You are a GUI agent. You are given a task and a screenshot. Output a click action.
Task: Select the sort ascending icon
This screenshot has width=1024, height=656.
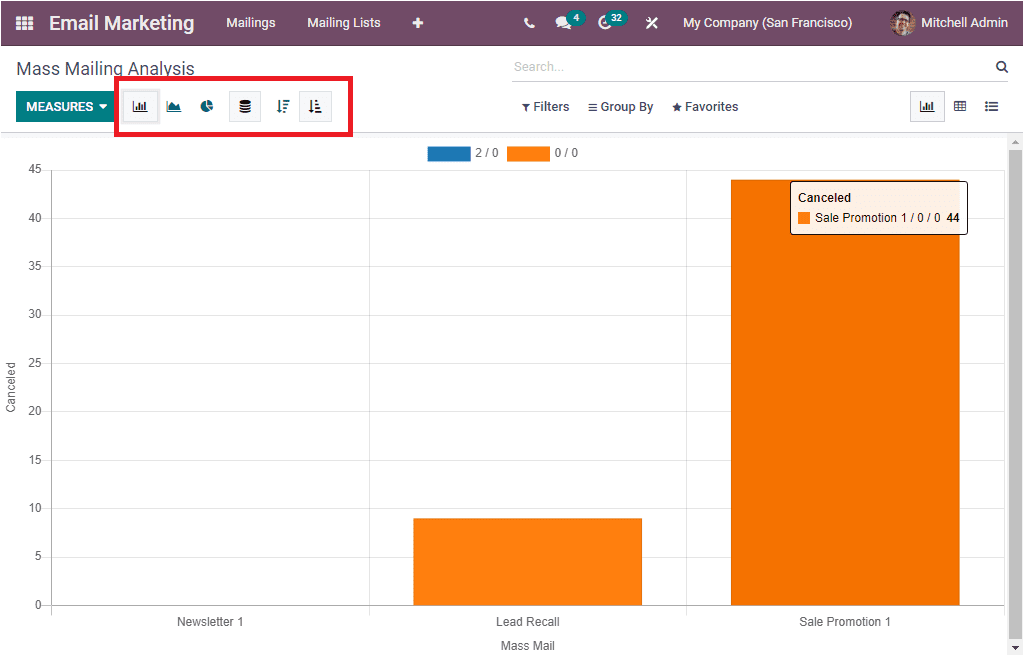click(315, 106)
